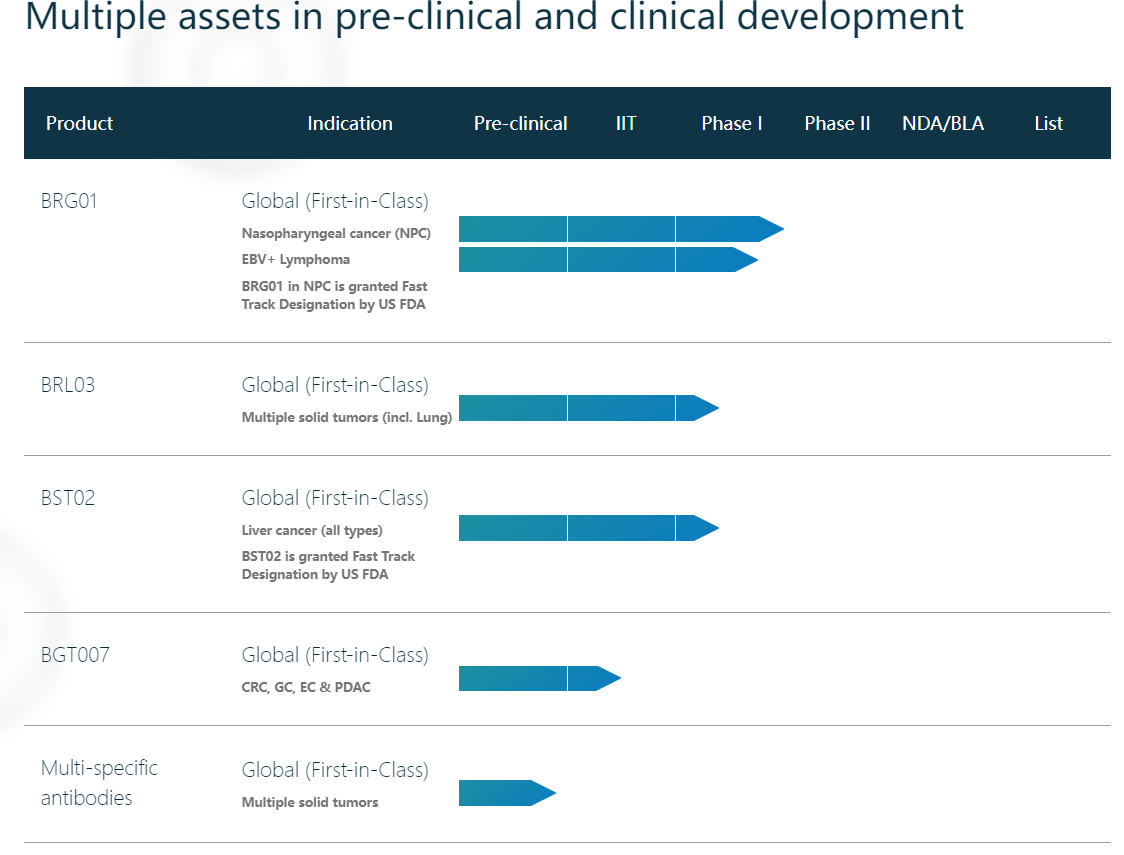Click Multi-specific antibodies product label
The image size is (1124, 855).
tap(99, 783)
